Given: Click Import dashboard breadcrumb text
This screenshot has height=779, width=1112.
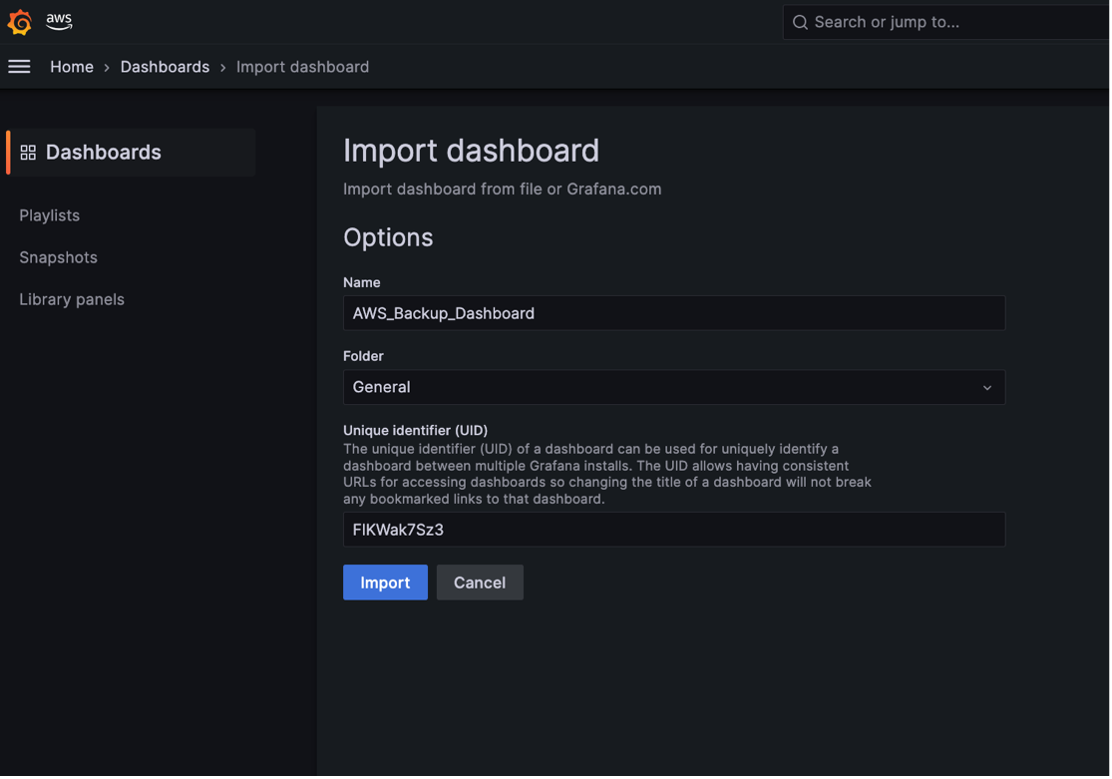Looking at the screenshot, I should point(302,67).
